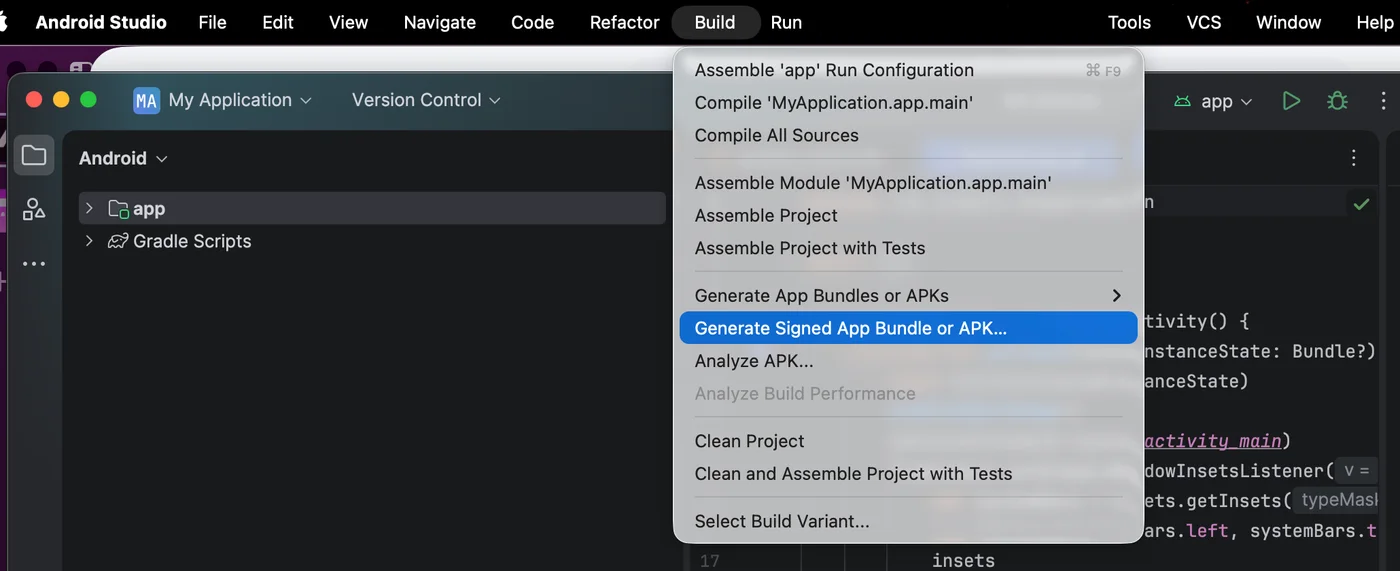Open the VCS menu

click(1204, 22)
